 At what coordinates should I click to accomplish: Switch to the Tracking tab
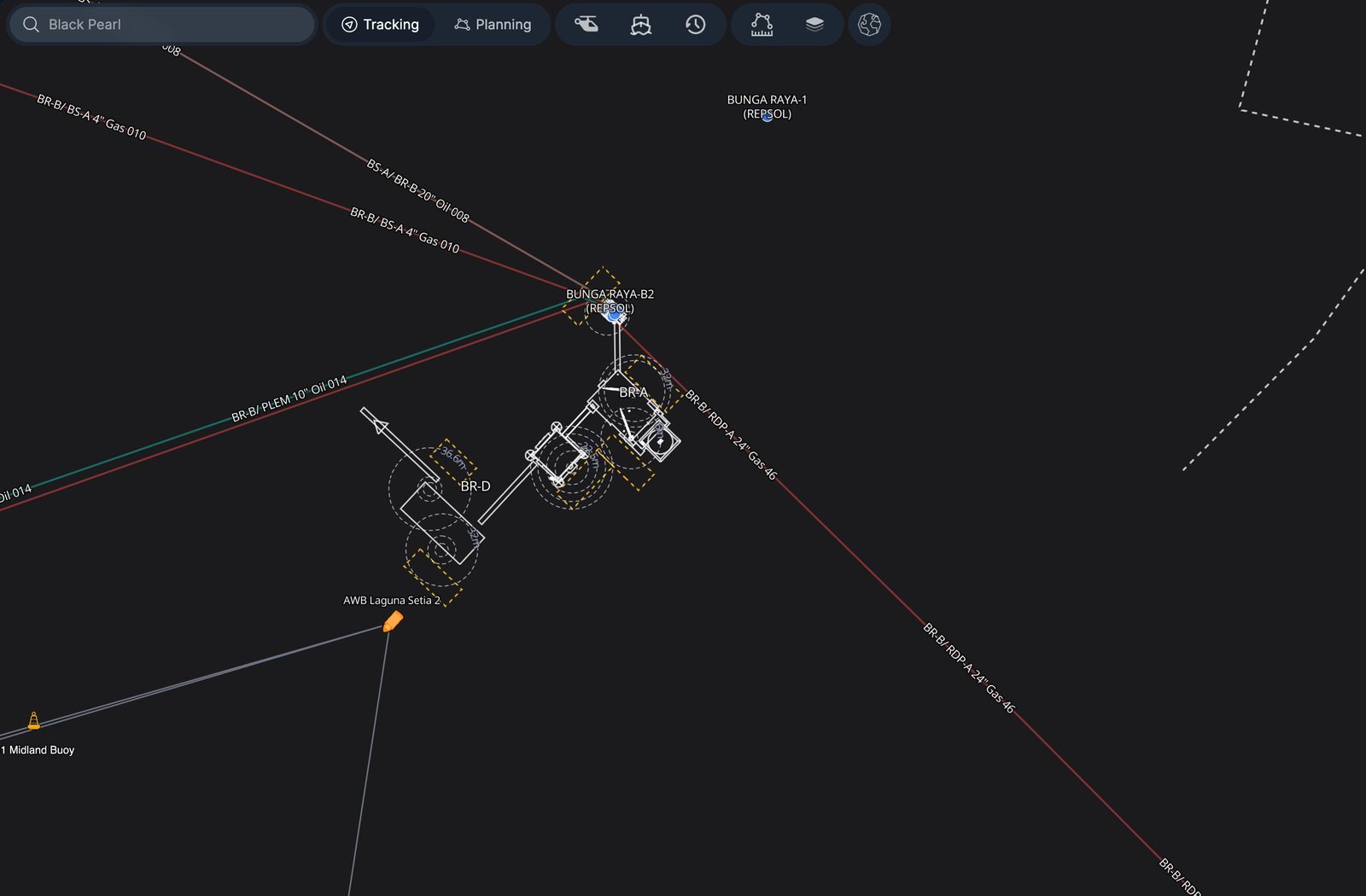click(381, 25)
